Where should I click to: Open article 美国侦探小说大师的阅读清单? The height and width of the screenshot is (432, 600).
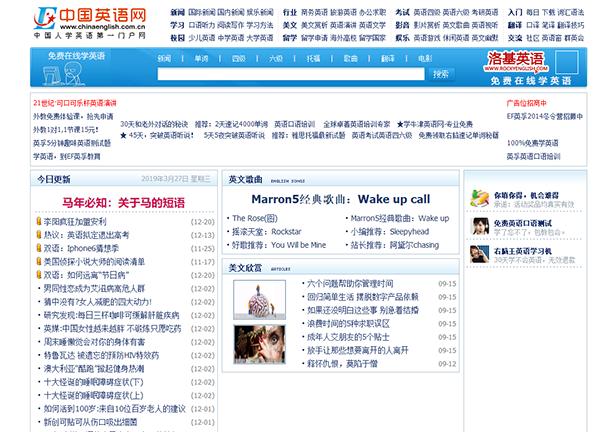(94, 262)
